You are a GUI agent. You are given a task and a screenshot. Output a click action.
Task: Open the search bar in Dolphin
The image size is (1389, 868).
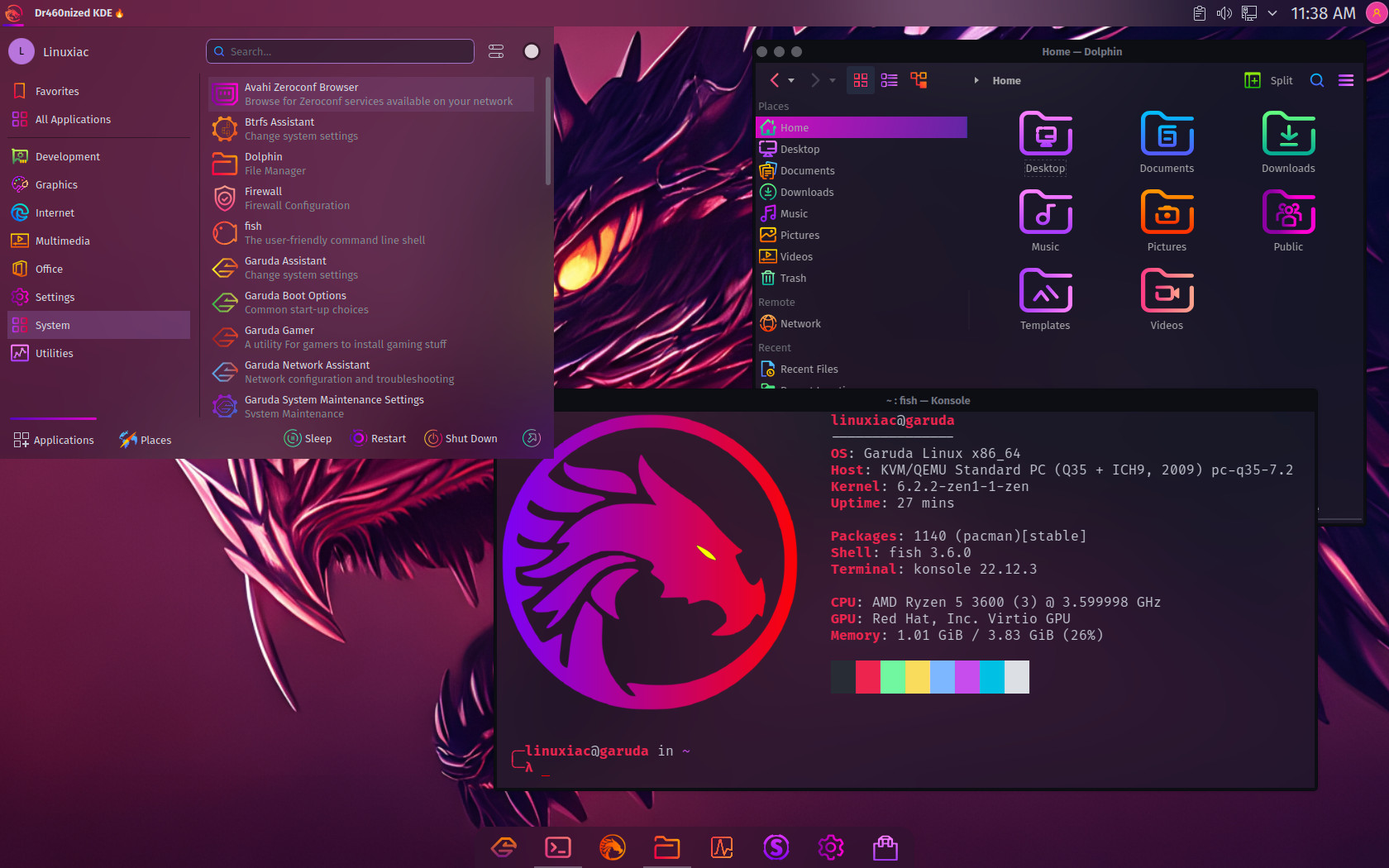coord(1316,80)
